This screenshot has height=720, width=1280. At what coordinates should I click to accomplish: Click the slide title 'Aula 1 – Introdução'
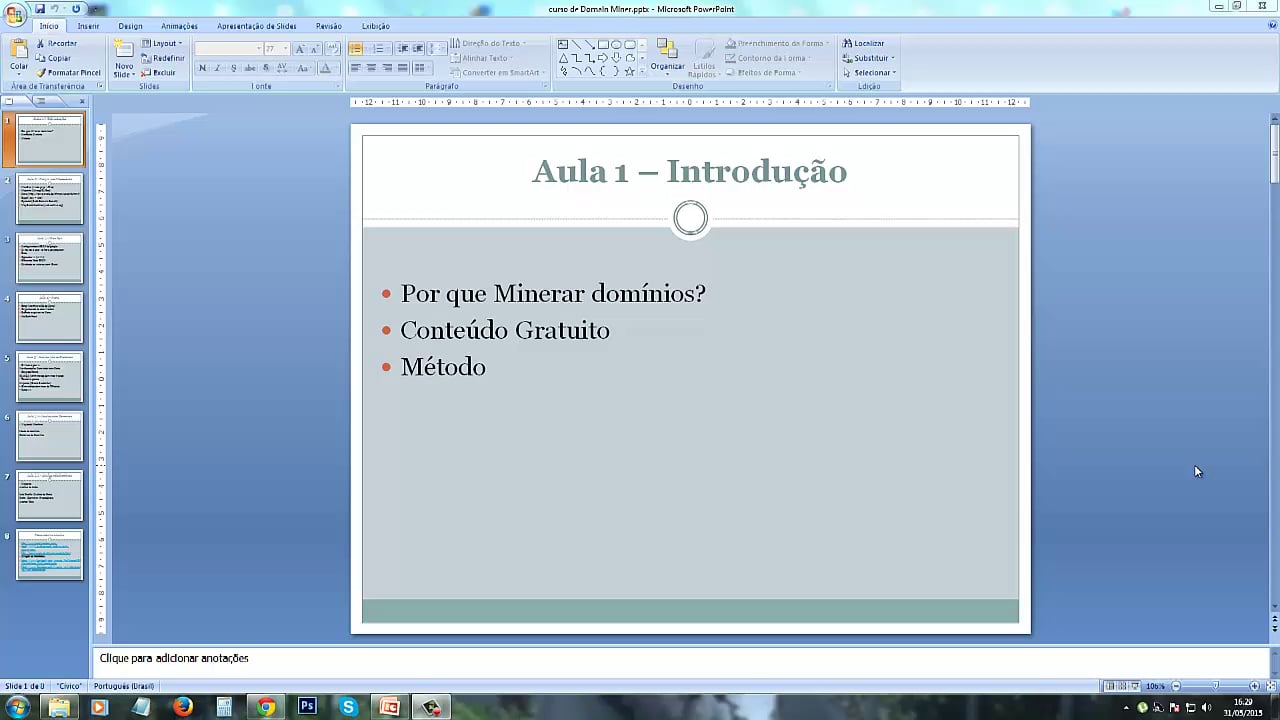(689, 171)
